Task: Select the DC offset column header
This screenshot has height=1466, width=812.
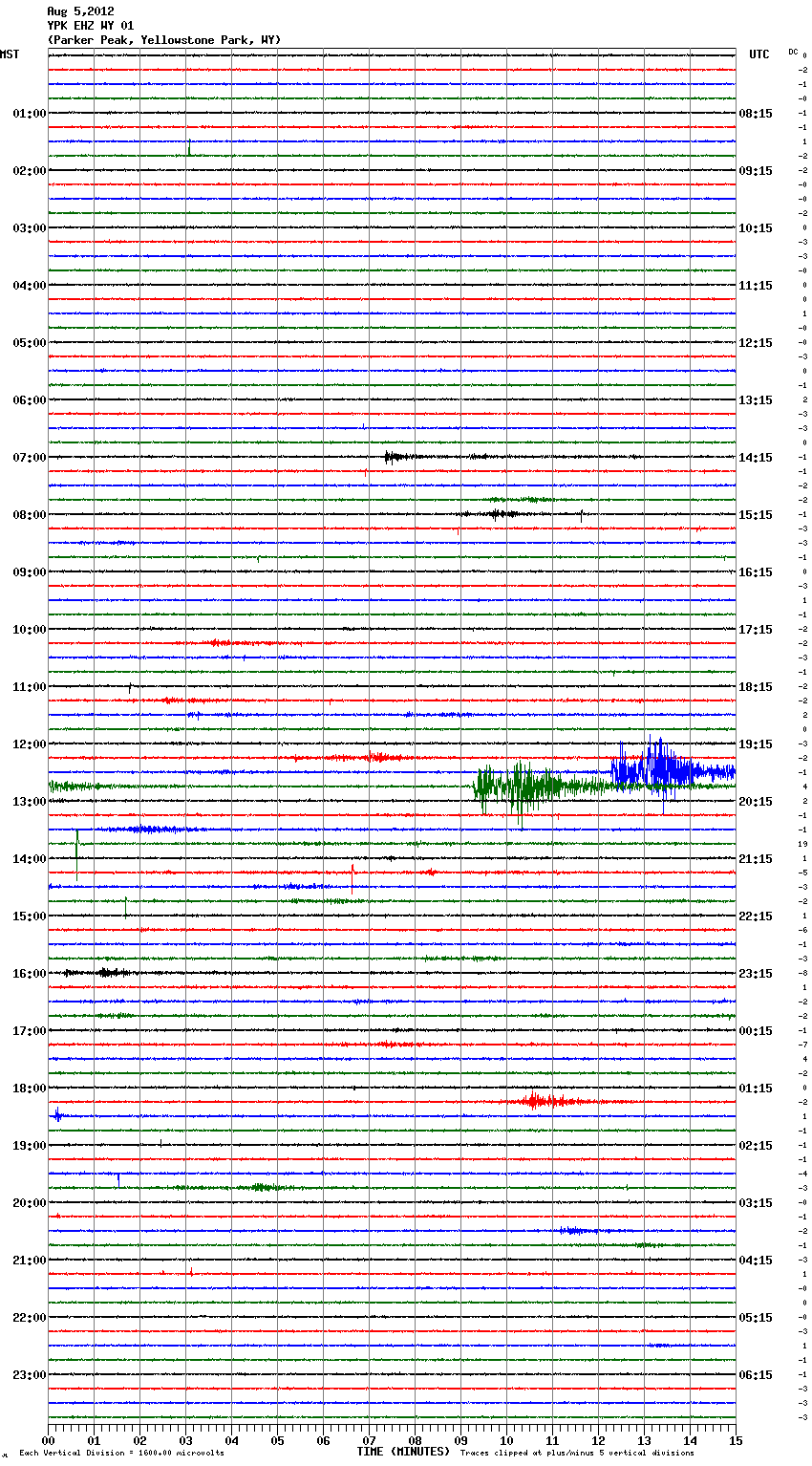Action: tap(793, 52)
